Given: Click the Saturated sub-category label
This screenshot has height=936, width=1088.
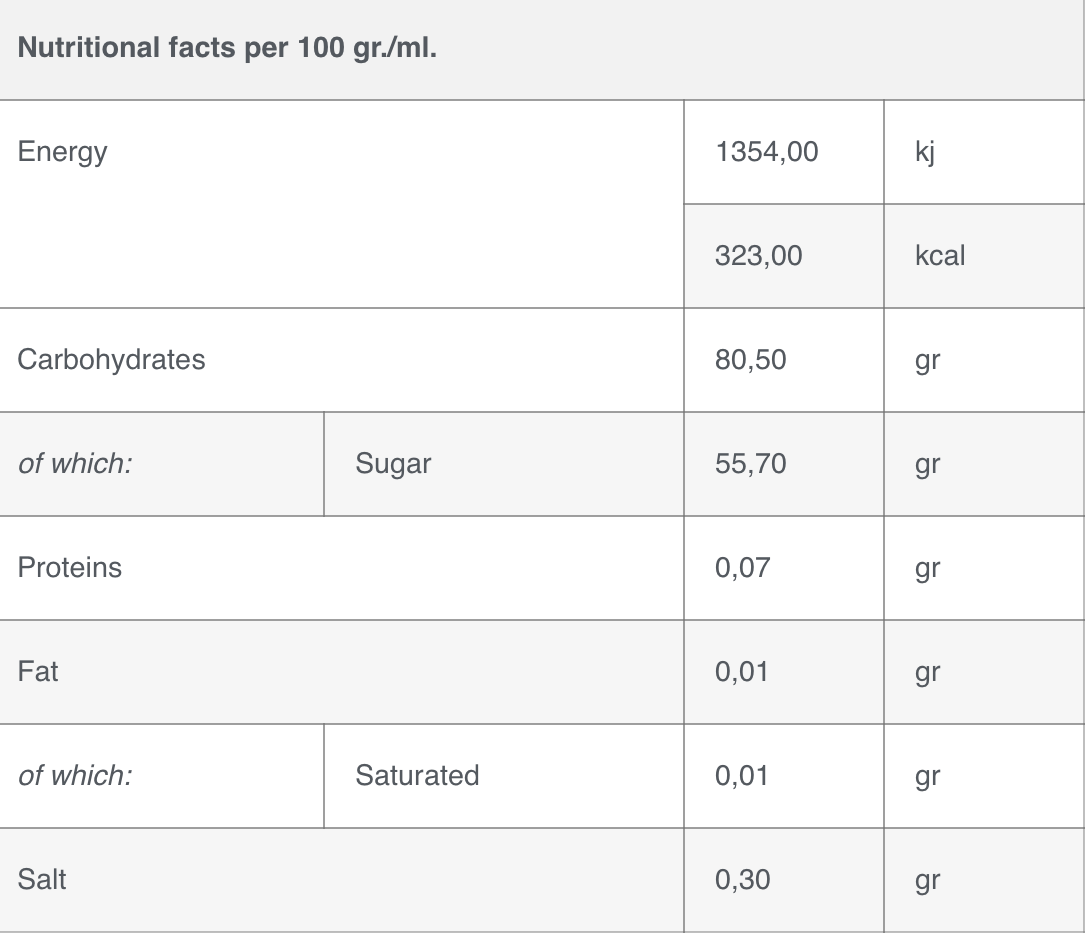Looking at the screenshot, I should tap(417, 776).
